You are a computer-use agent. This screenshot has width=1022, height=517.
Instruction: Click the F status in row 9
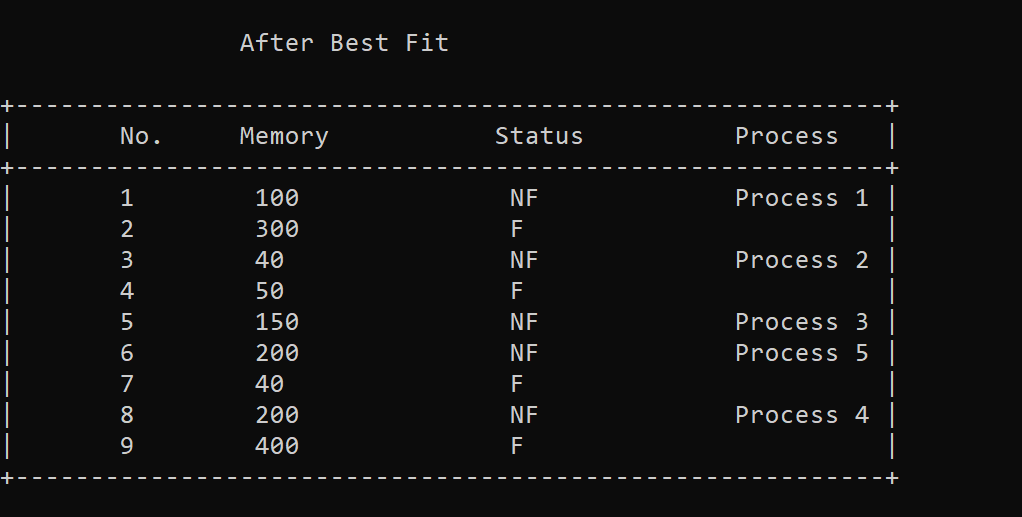click(517, 446)
